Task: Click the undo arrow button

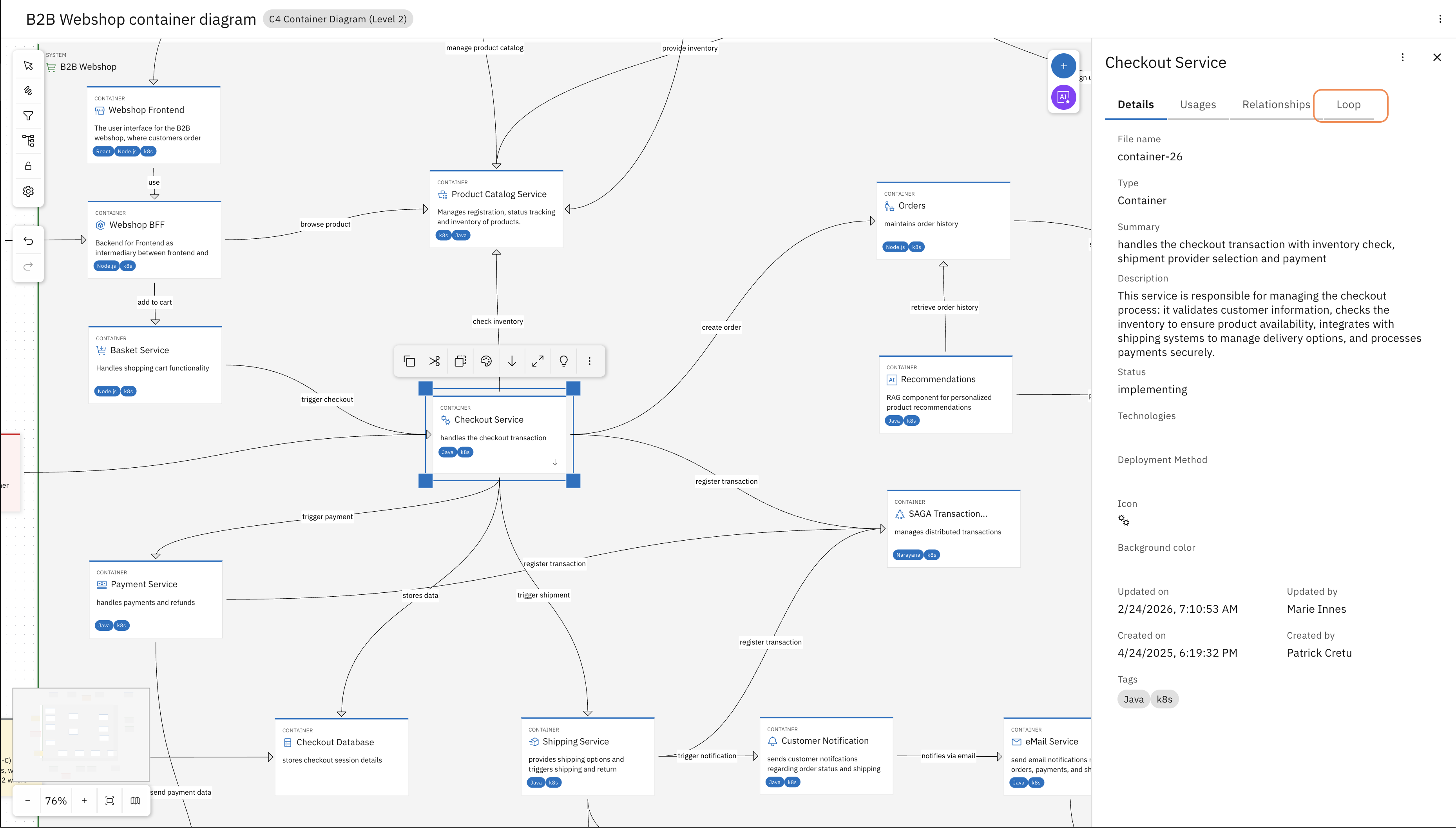Action: coord(28,241)
